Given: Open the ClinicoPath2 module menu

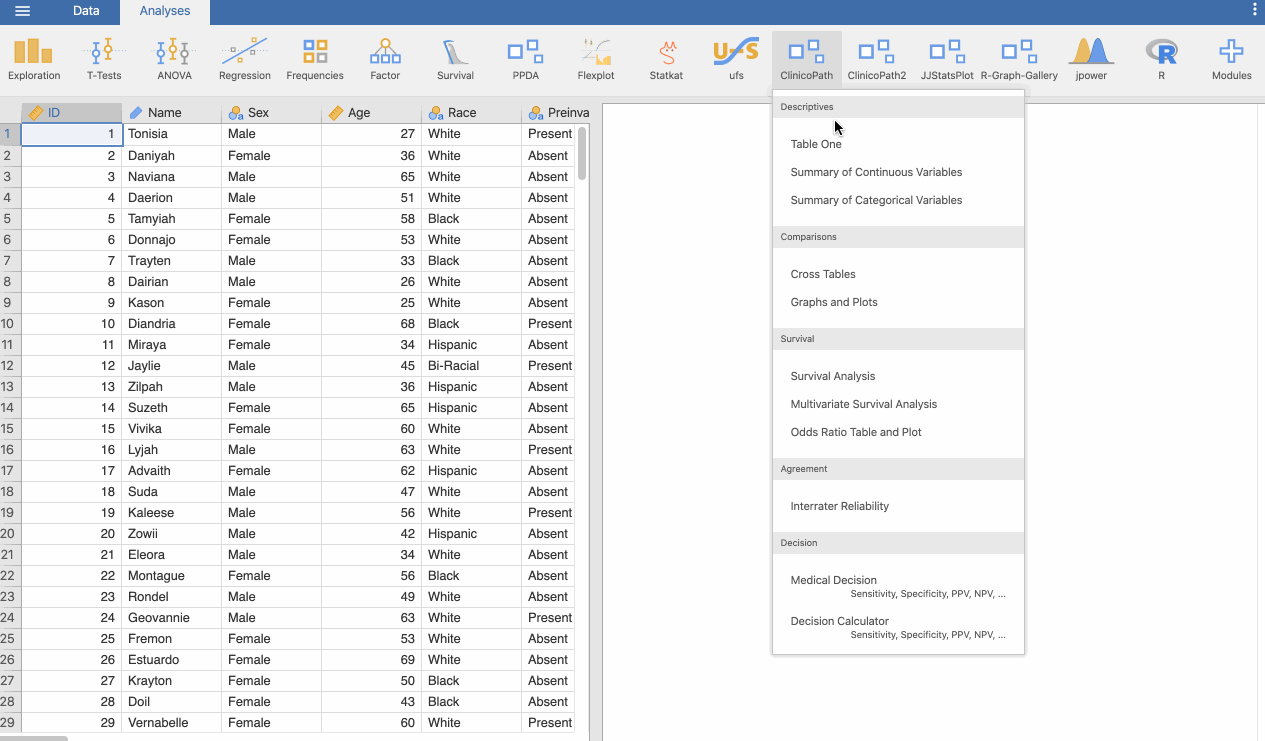Looking at the screenshot, I should (x=877, y=60).
